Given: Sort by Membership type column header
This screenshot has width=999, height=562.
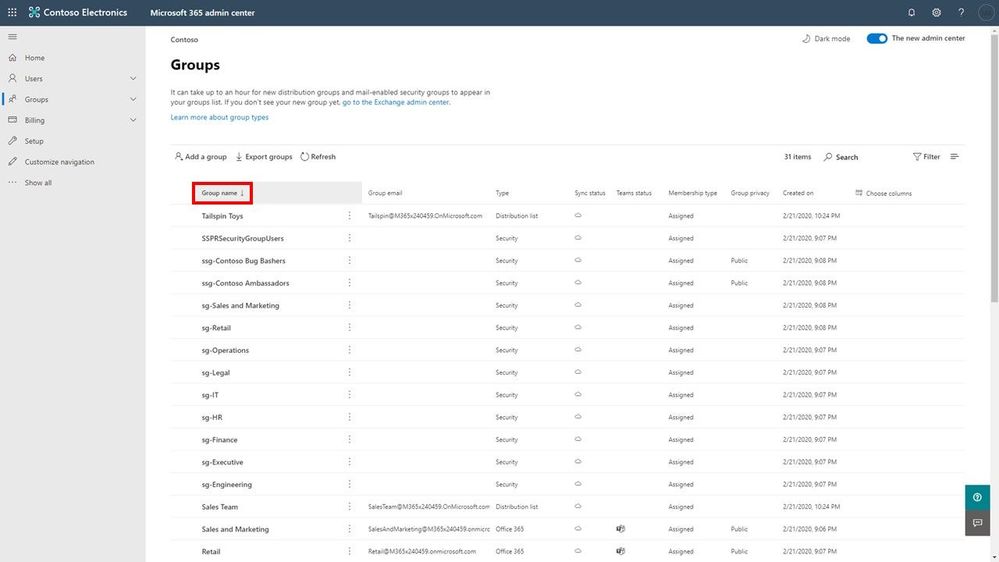Looking at the screenshot, I should click(x=693, y=193).
